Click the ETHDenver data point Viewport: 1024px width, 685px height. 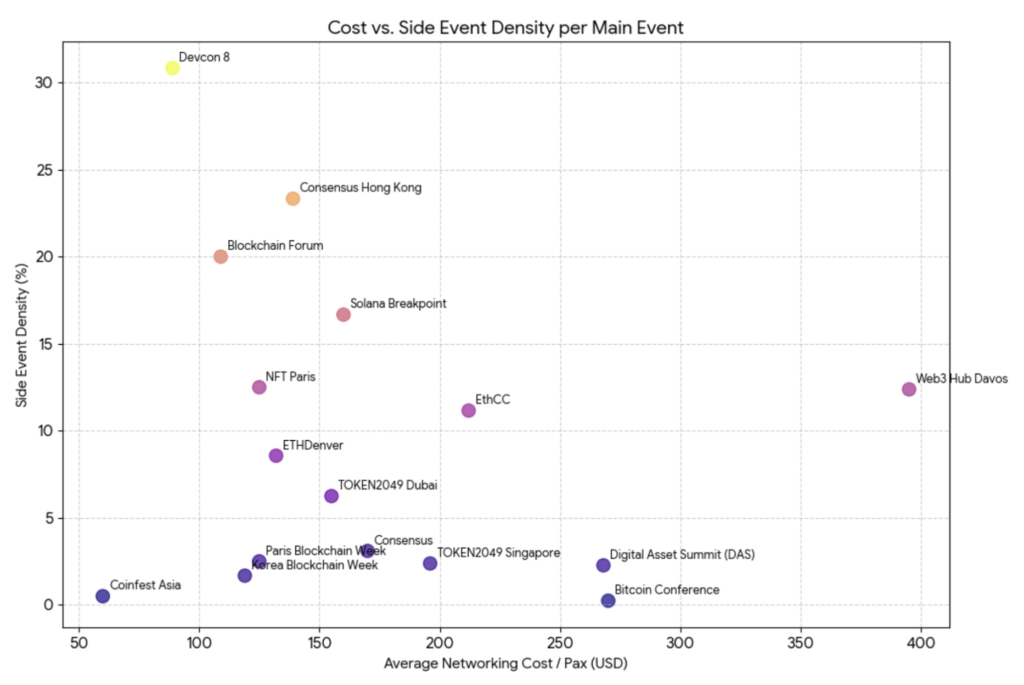tap(276, 455)
